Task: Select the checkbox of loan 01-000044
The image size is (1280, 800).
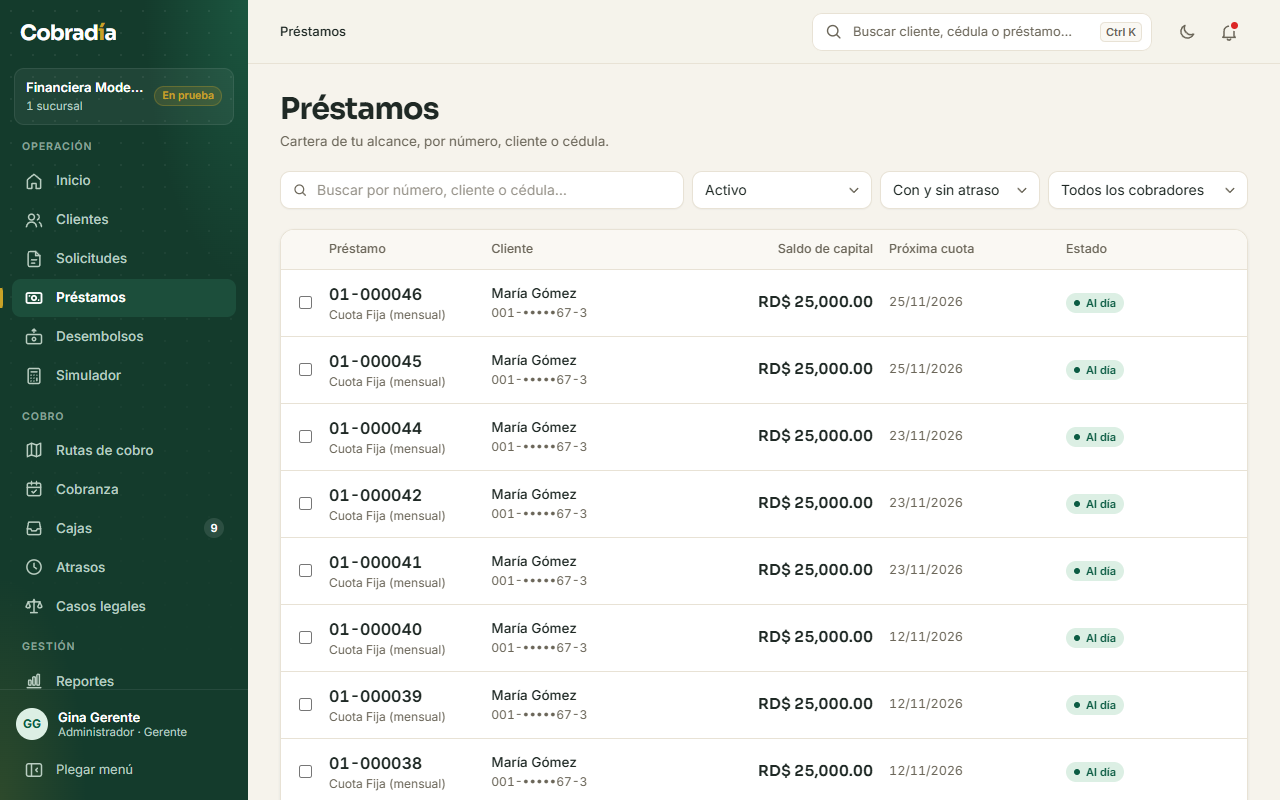Action: pyautogui.click(x=306, y=436)
